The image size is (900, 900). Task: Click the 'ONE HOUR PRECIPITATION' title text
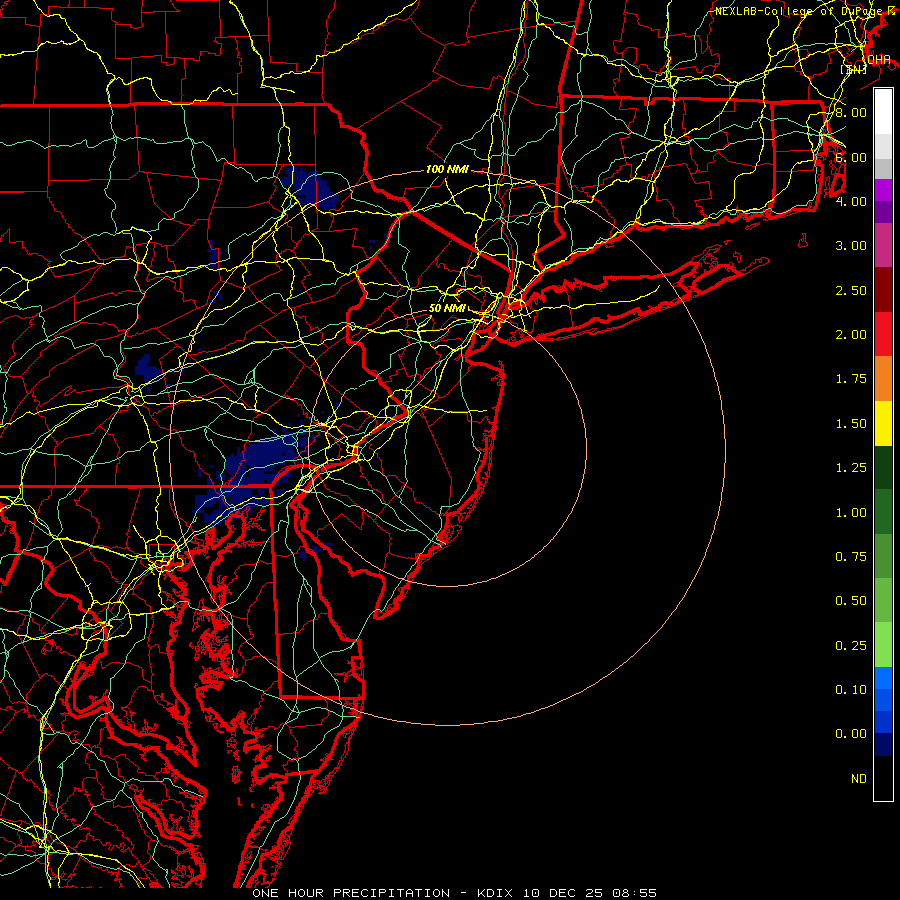tap(351, 893)
